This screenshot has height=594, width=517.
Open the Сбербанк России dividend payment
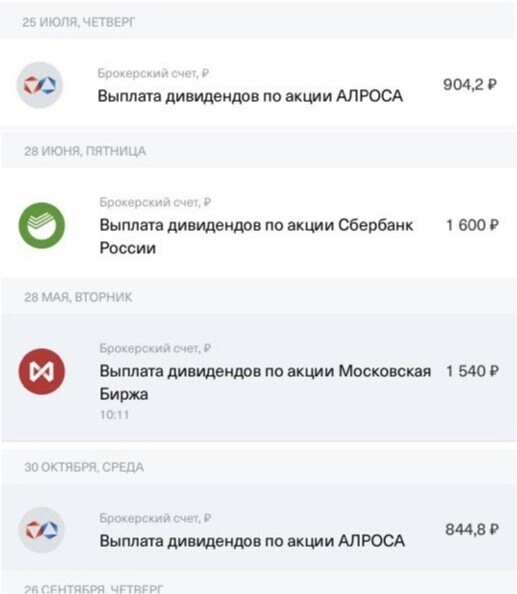tap(258, 225)
